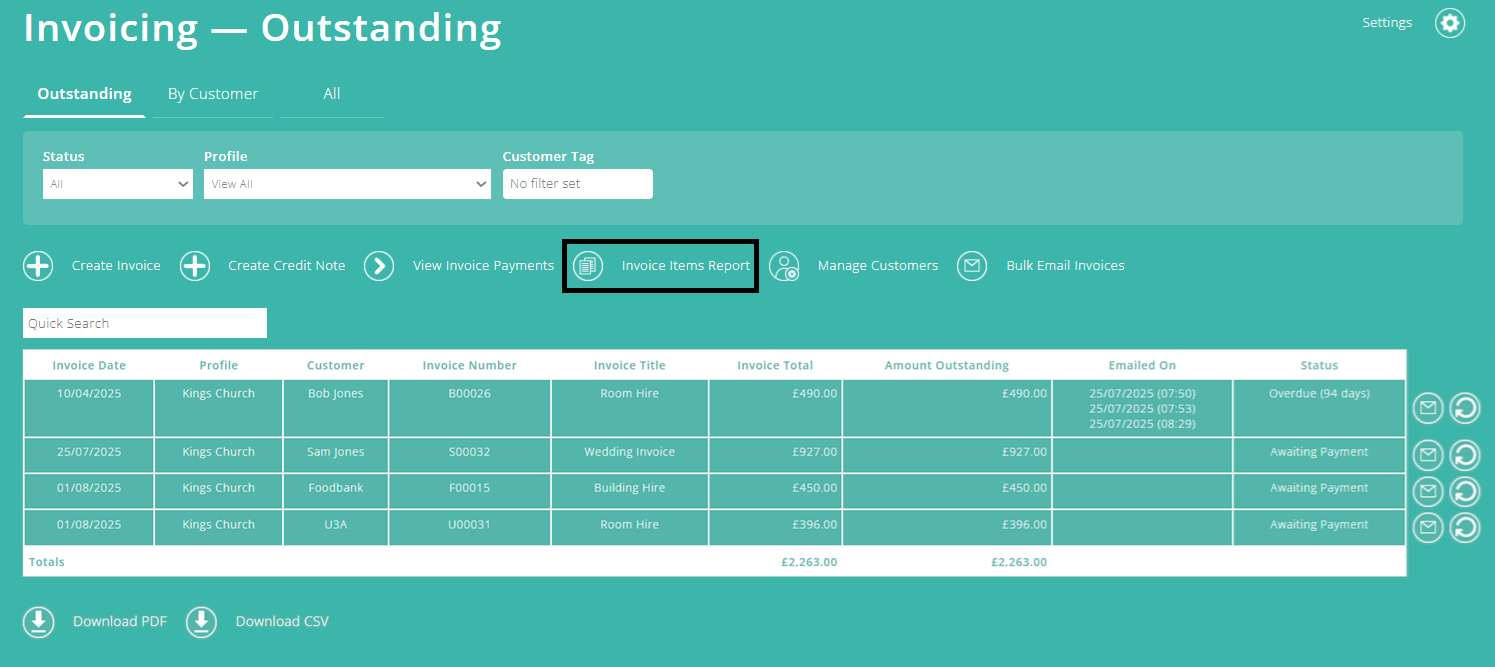Open the Status filter dropdown
Screen dimensions: 1495x667
(117, 184)
